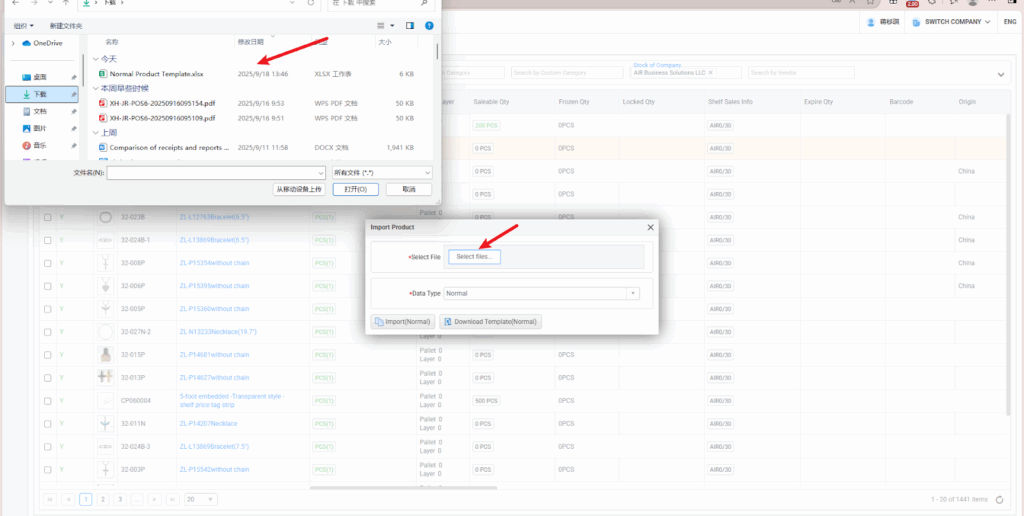The width and height of the screenshot is (1024, 516).
Task: Close the Import Product dialog
Action: [x=650, y=227]
